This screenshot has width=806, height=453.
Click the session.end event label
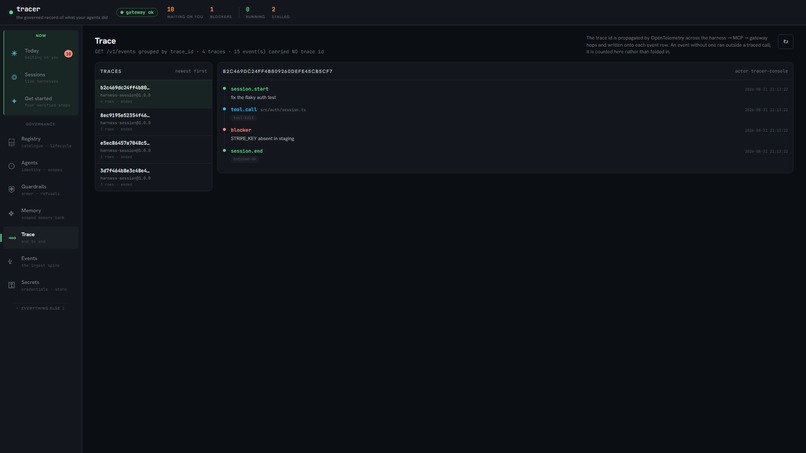(247, 151)
